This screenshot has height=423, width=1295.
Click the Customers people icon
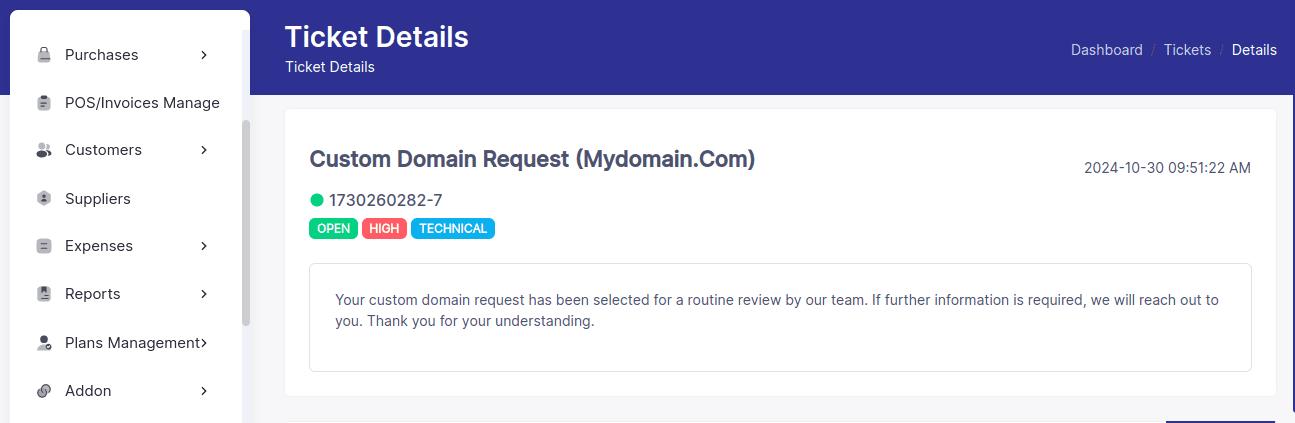pos(44,150)
